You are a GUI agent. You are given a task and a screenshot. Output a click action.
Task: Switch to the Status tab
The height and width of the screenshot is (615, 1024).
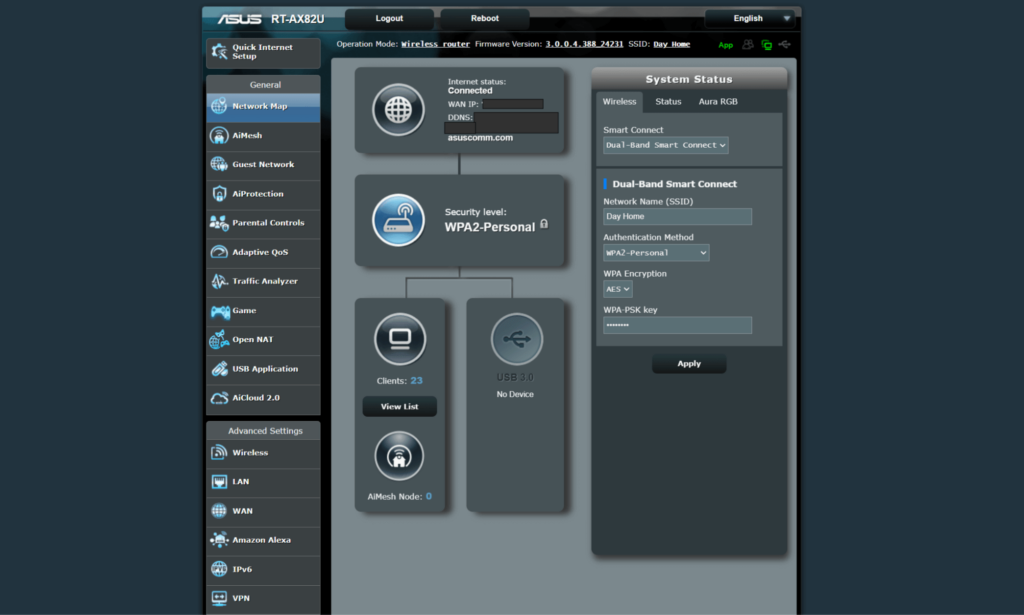[667, 101]
